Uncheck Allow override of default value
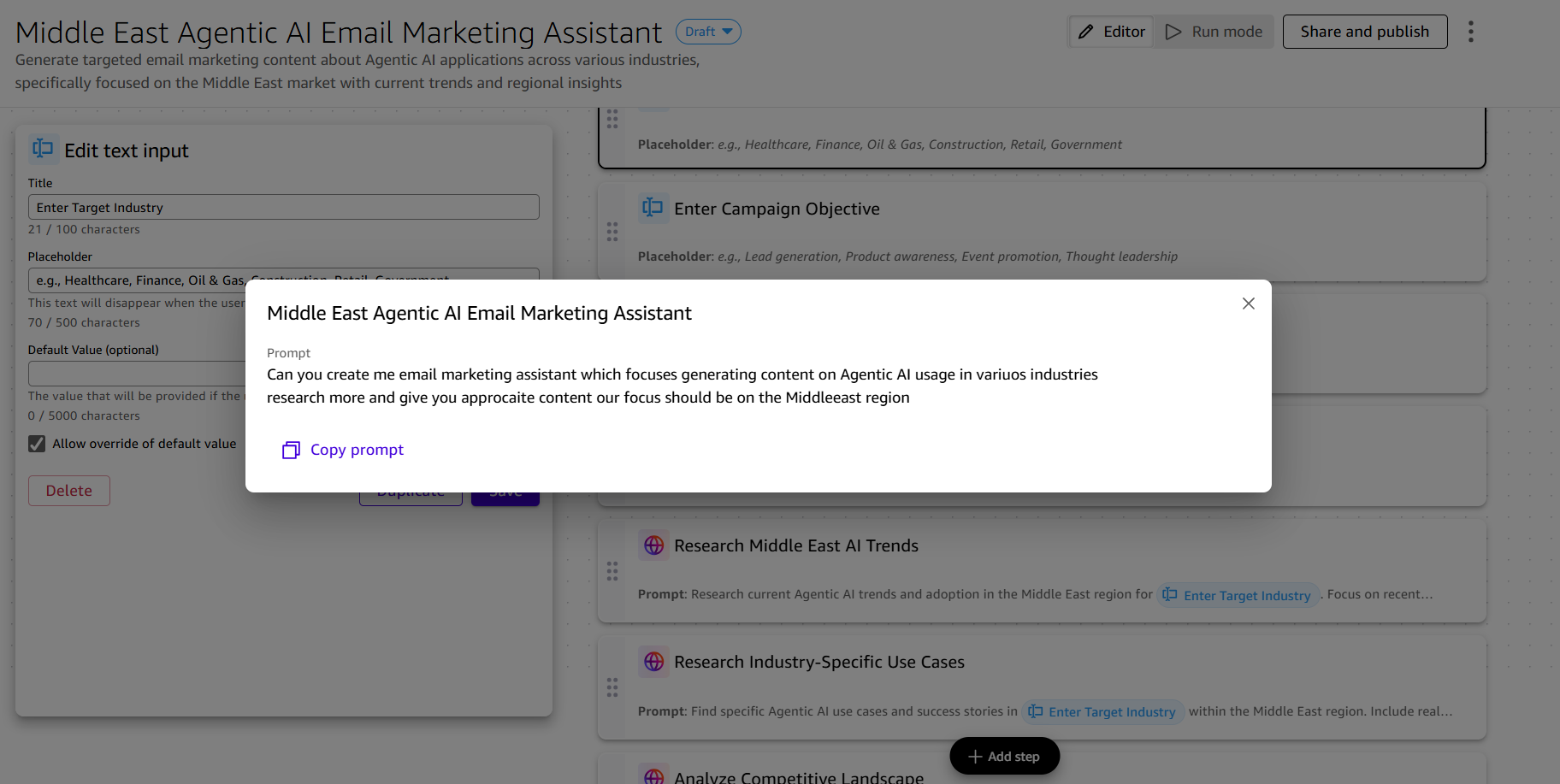This screenshot has width=1560, height=784. coord(36,443)
